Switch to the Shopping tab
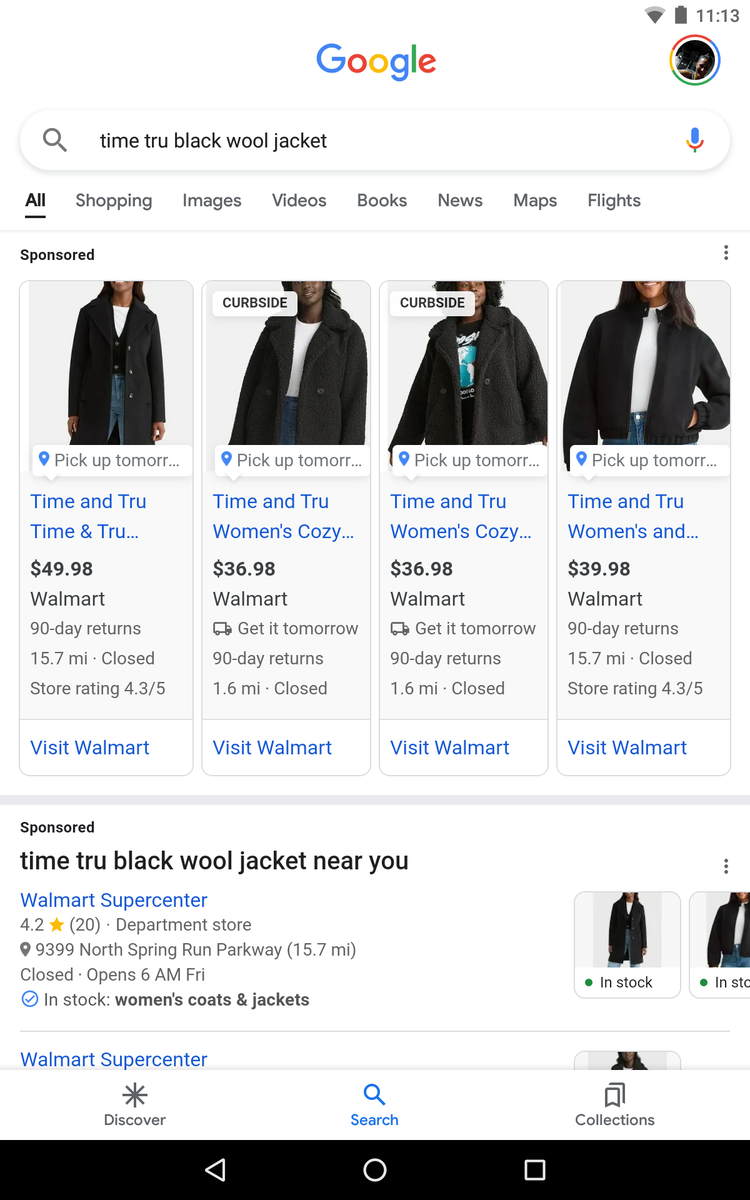 (x=114, y=201)
